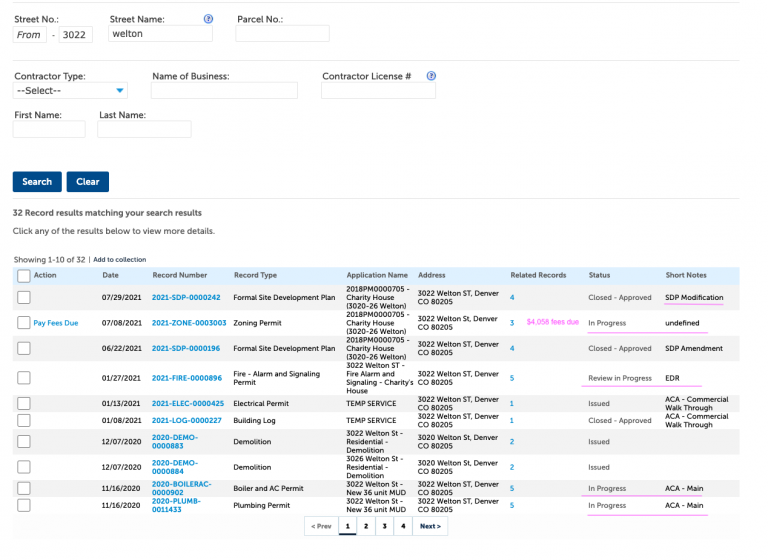This screenshot has height=560, width=768.
Task: Sort by the Short Notes column header
Action: coord(686,275)
